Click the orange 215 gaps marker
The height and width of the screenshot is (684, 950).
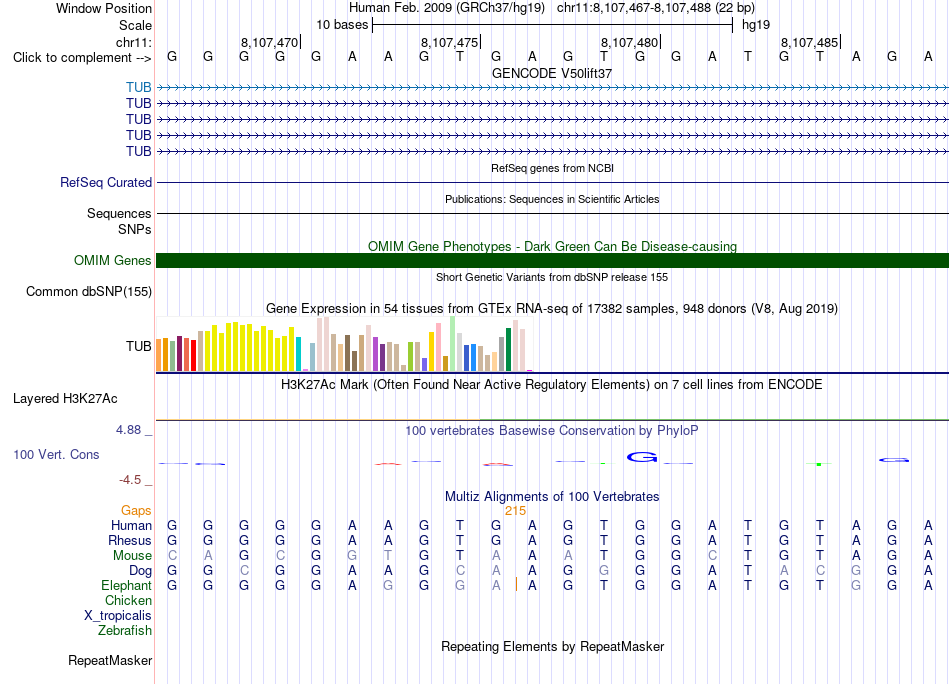pyautogui.click(x=515, y=511)
